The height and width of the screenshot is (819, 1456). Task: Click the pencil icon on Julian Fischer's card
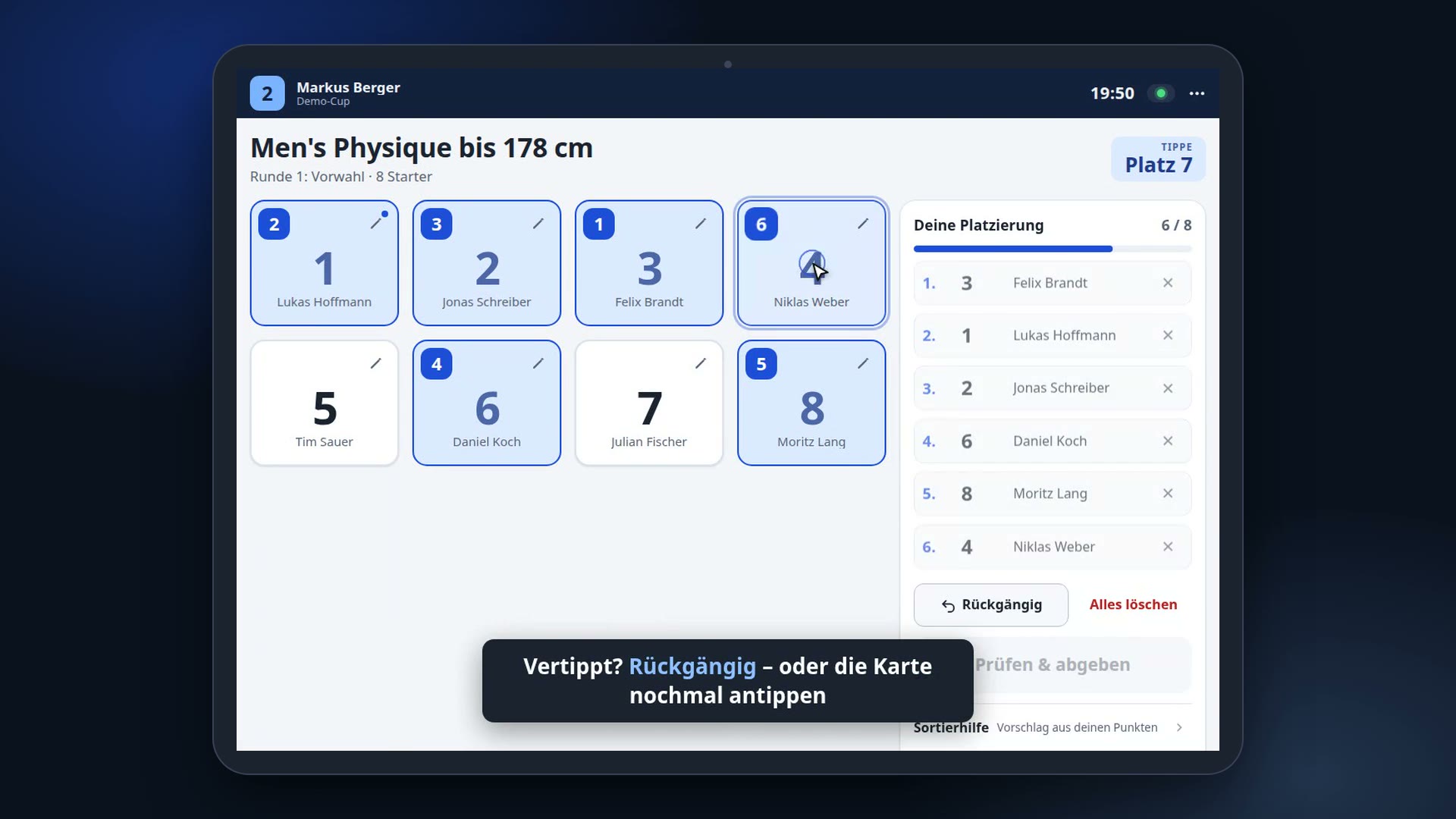click(x=701, y=363)
